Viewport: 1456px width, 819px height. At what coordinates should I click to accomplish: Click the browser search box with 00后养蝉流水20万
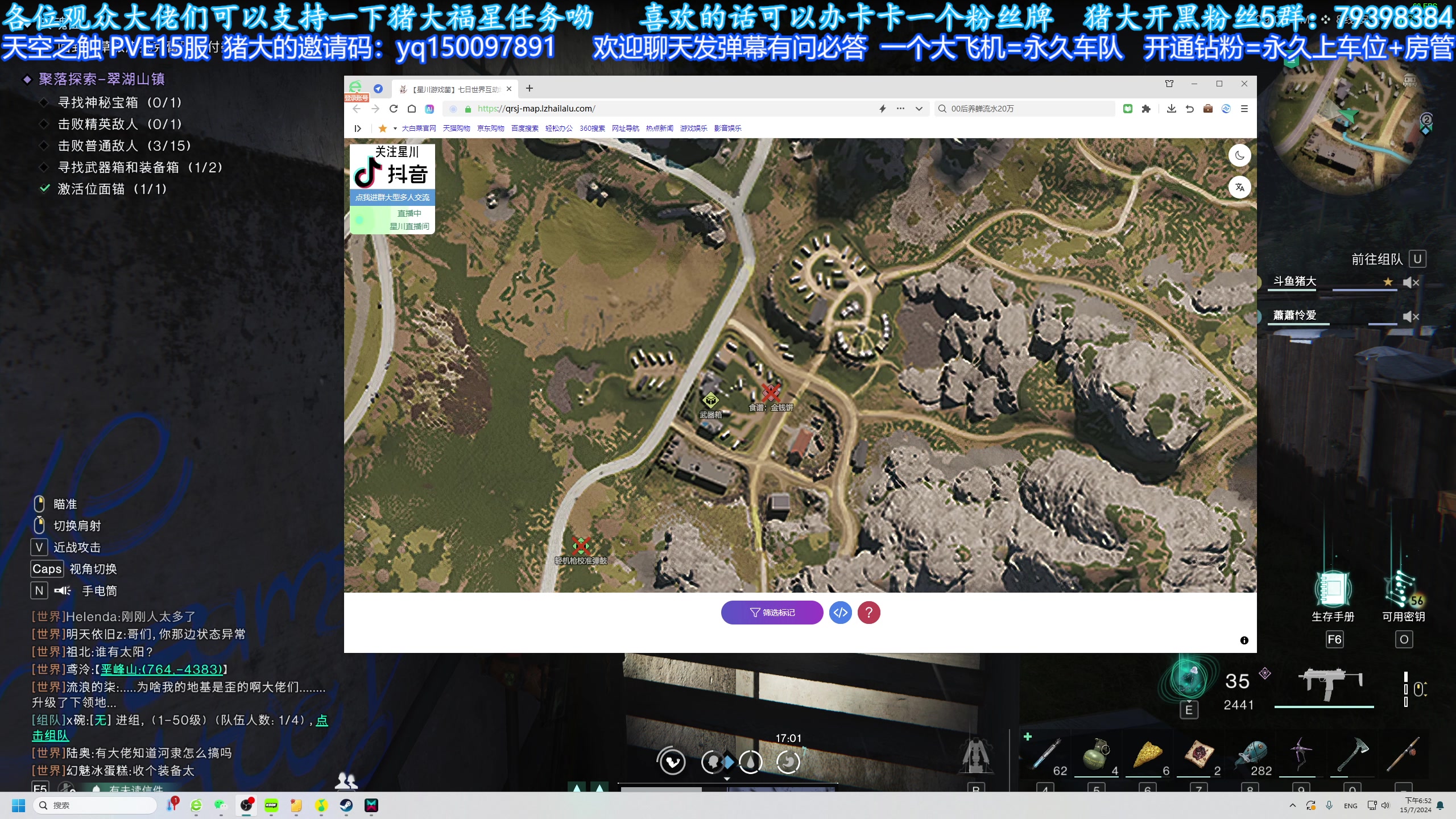tap(1024, 109)
